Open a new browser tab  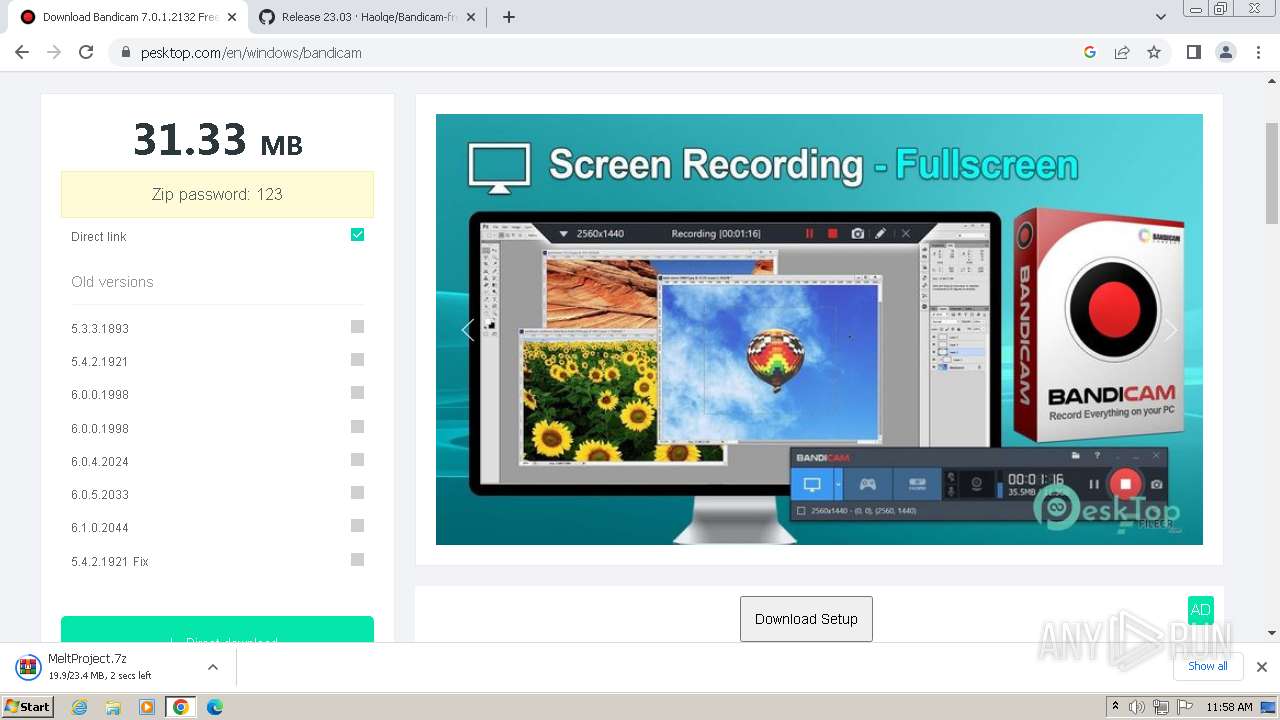508,17
